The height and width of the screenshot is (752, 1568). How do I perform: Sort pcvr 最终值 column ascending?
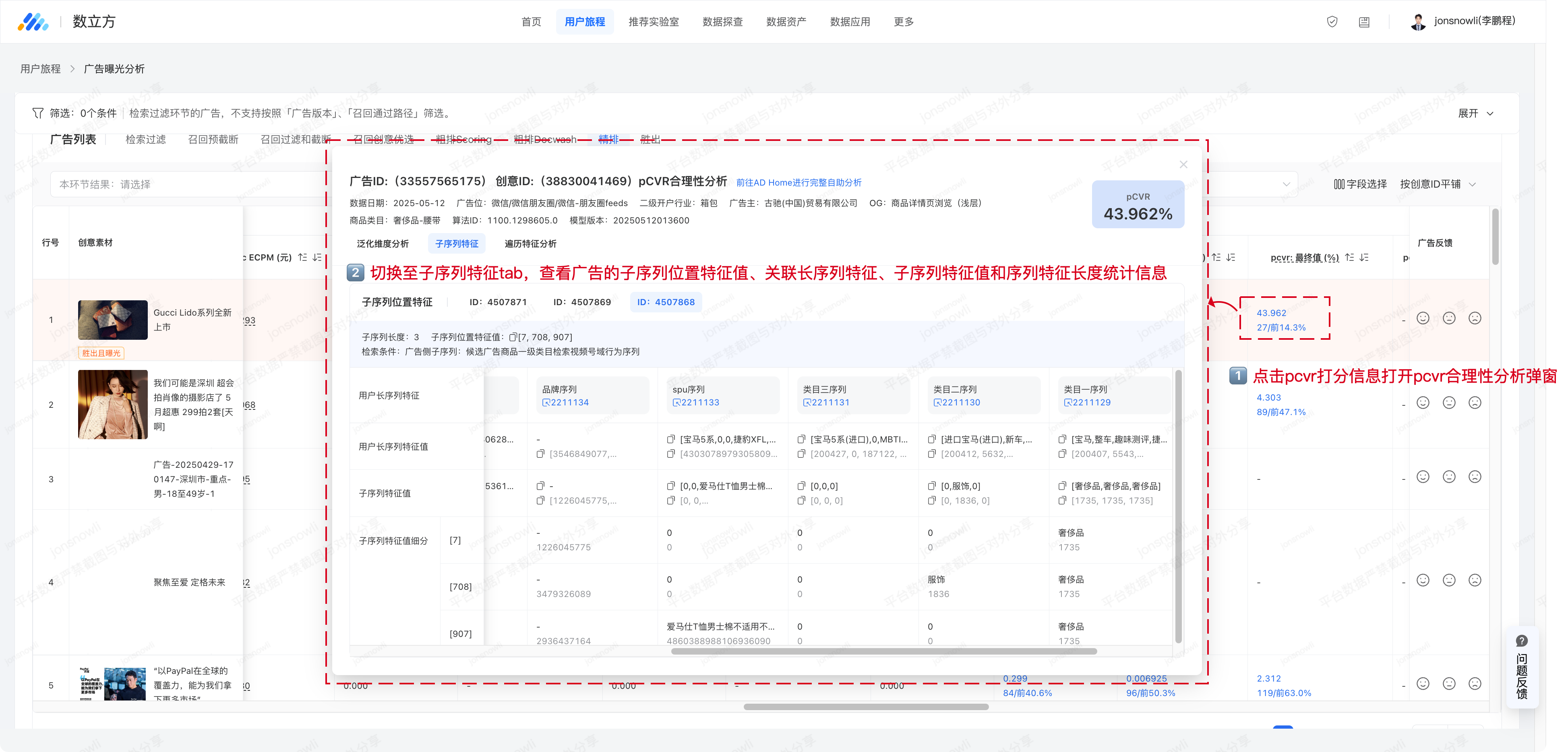(1349, 257)
